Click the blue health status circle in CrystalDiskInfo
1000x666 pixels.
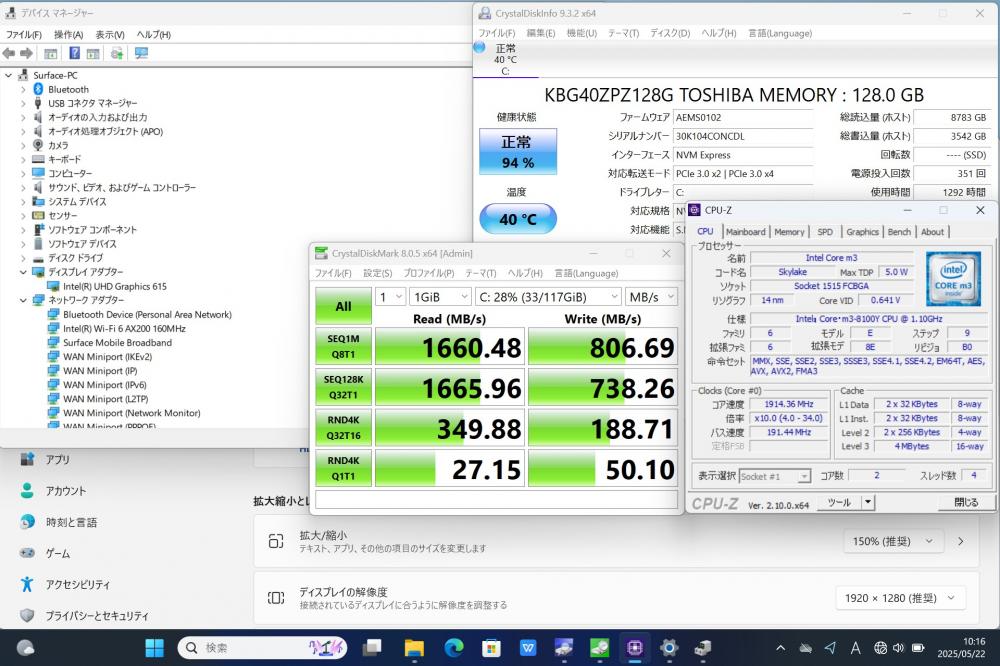[480, 47]
